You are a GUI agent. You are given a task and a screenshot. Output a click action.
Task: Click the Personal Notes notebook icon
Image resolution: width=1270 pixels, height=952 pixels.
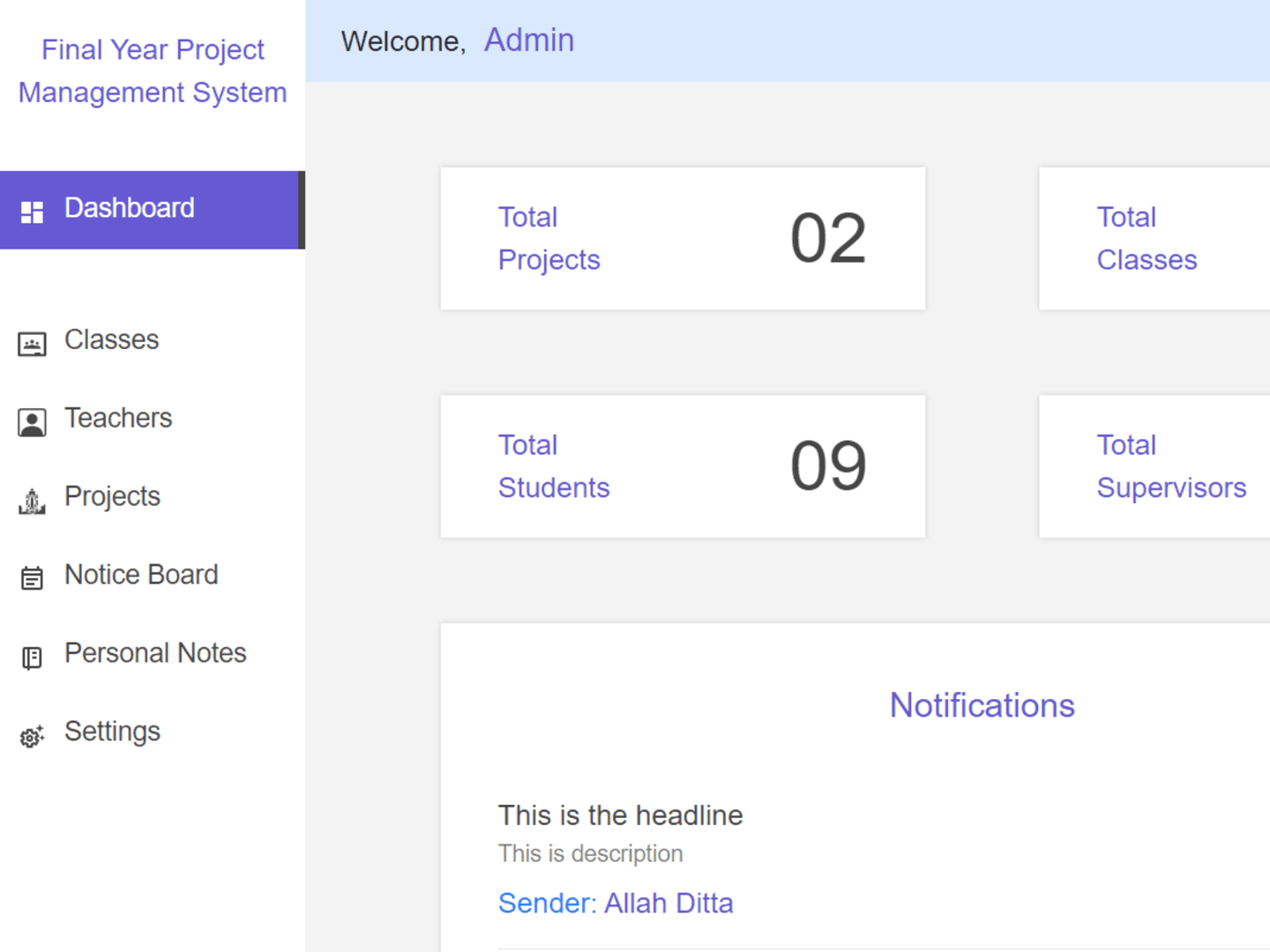point(32,658)
